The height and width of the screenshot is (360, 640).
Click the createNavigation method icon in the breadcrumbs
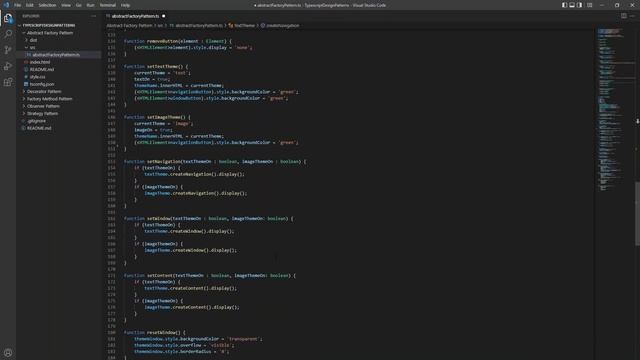pyautogui.click(x=263, y=25)
